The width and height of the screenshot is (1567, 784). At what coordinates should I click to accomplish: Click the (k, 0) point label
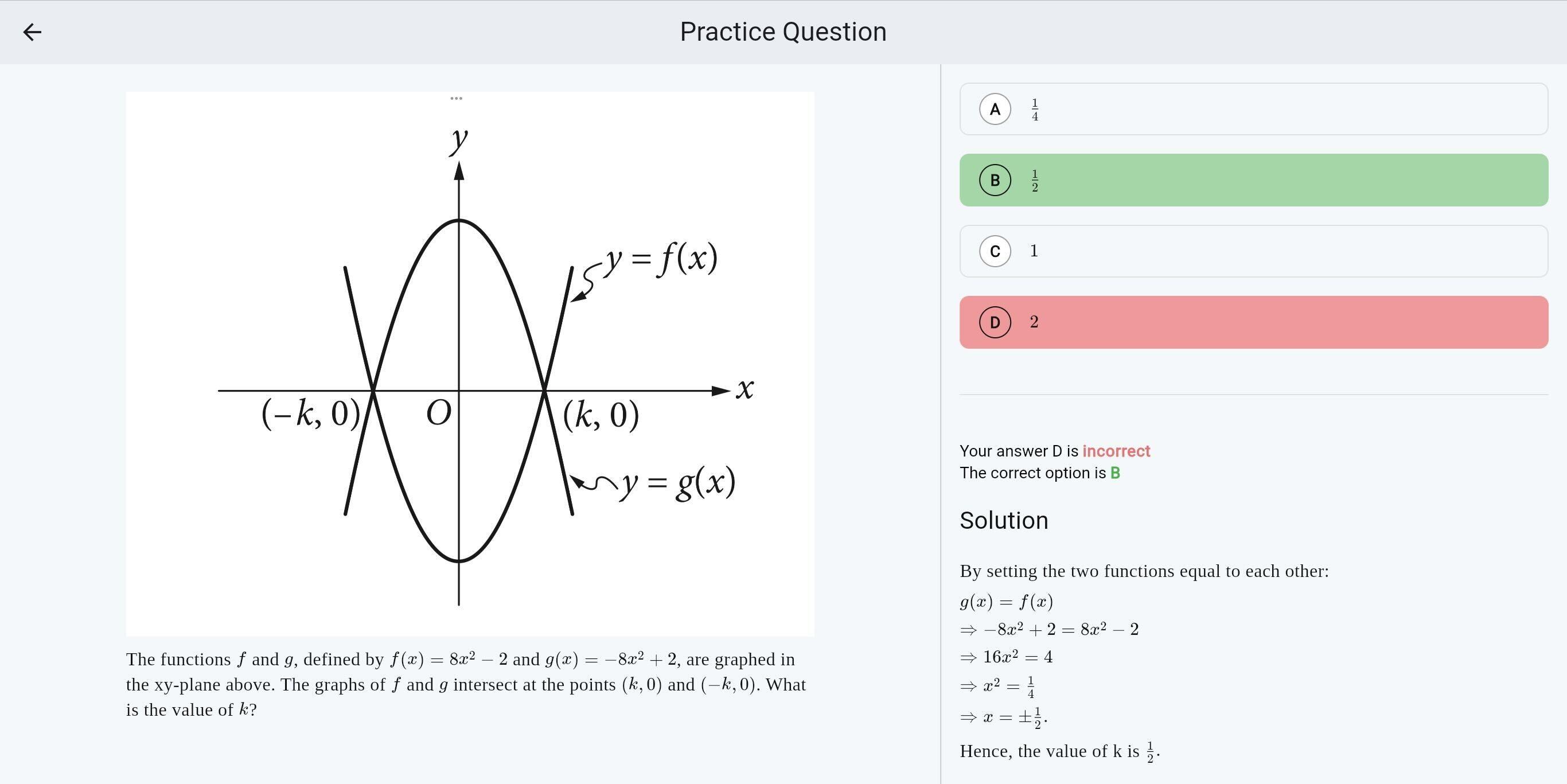click(601, 415)
